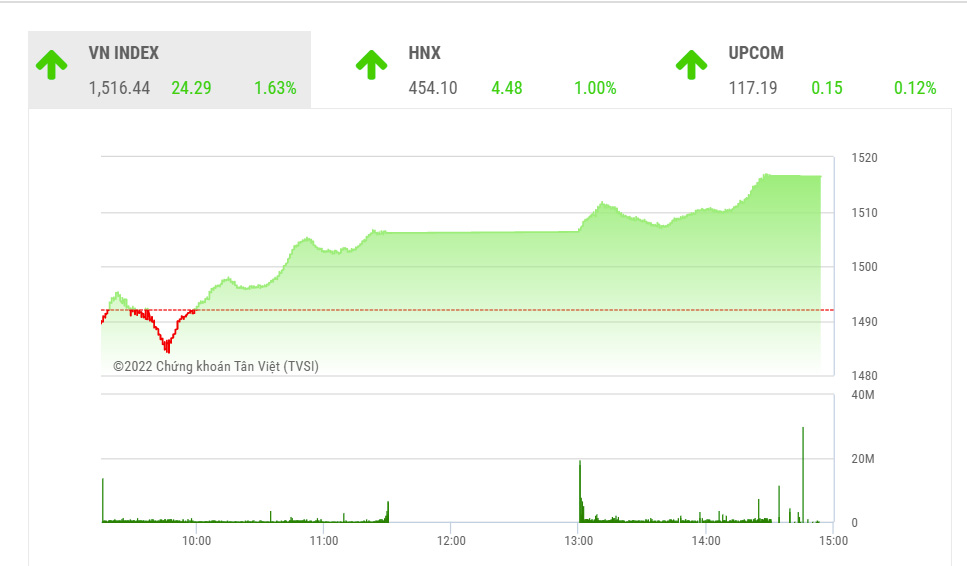The height and width of the screenshot is (566, 967).
Task: Select the HNX 1.00% change figure
Action: coord(595,88)
